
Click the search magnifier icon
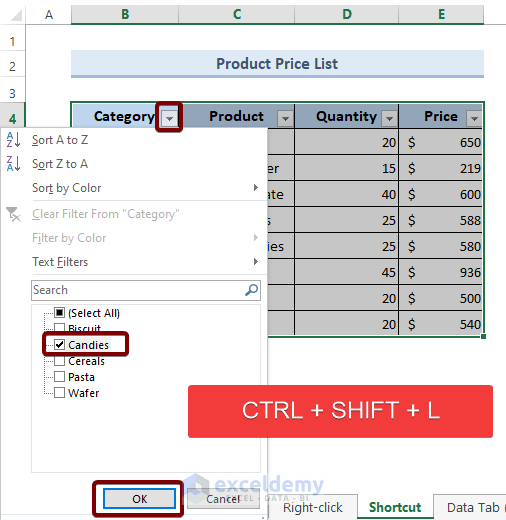(251, 290)
